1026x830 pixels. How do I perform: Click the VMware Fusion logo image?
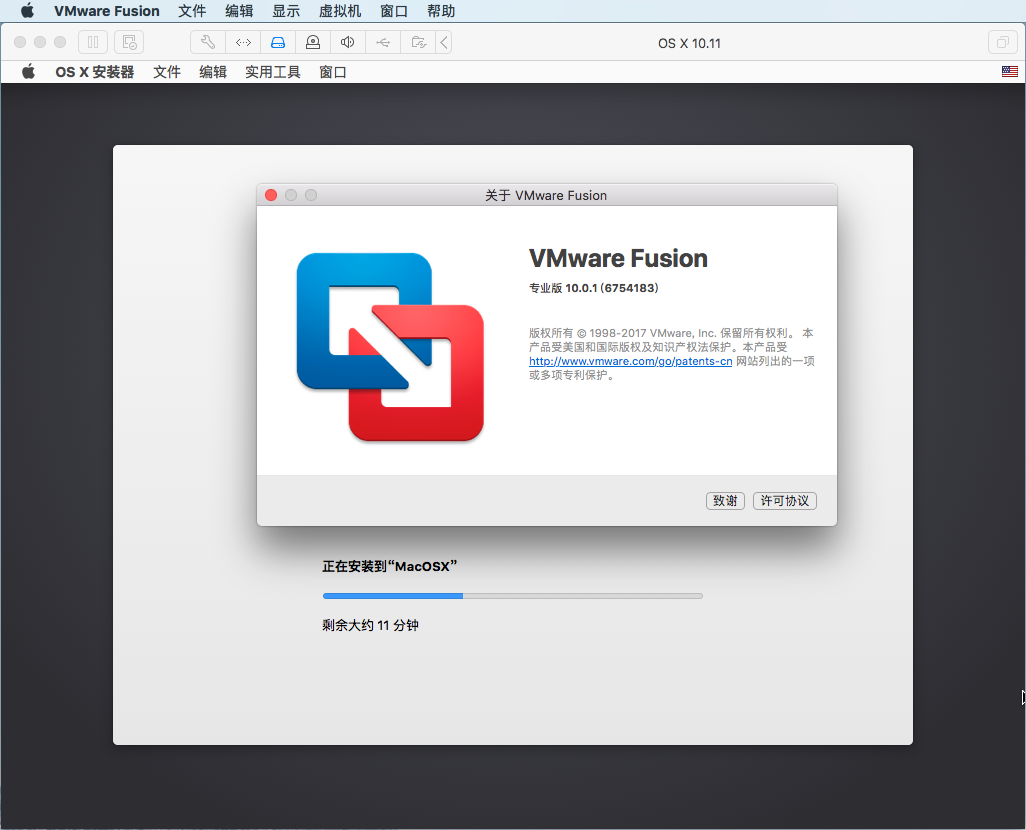[390, 347]
